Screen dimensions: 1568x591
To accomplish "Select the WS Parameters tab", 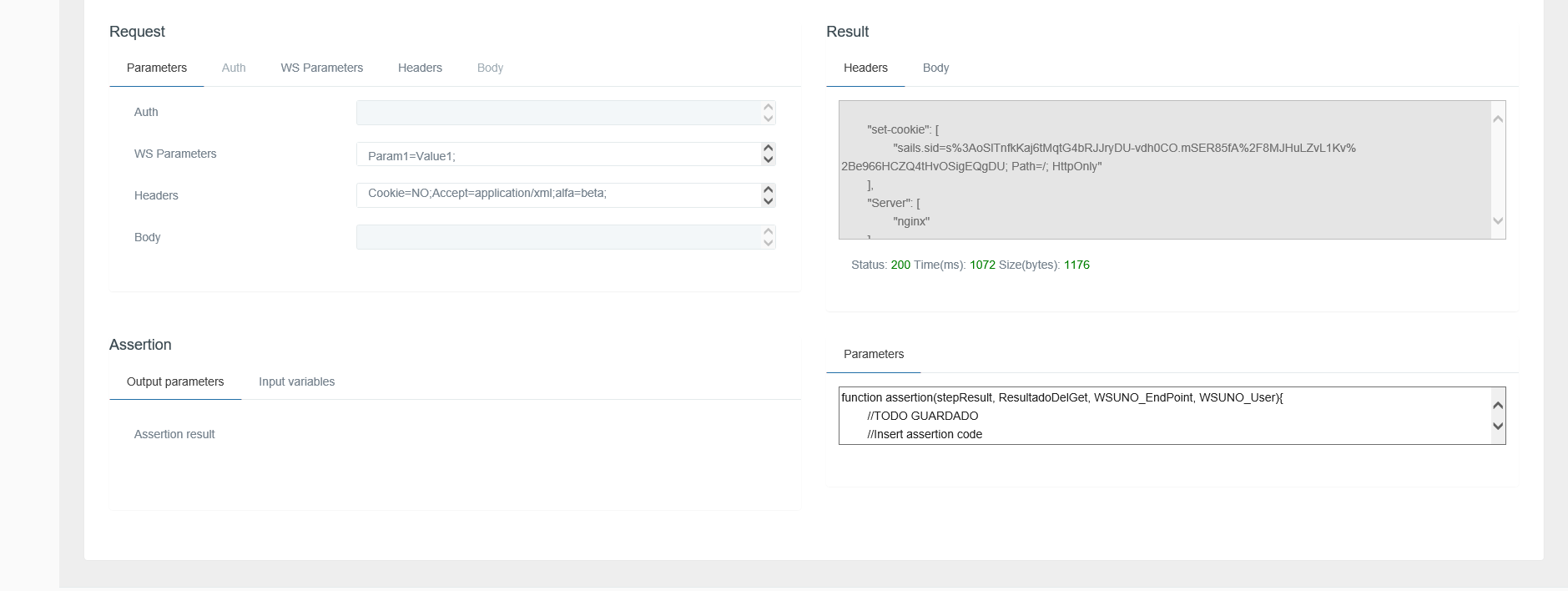I will 321,68.
